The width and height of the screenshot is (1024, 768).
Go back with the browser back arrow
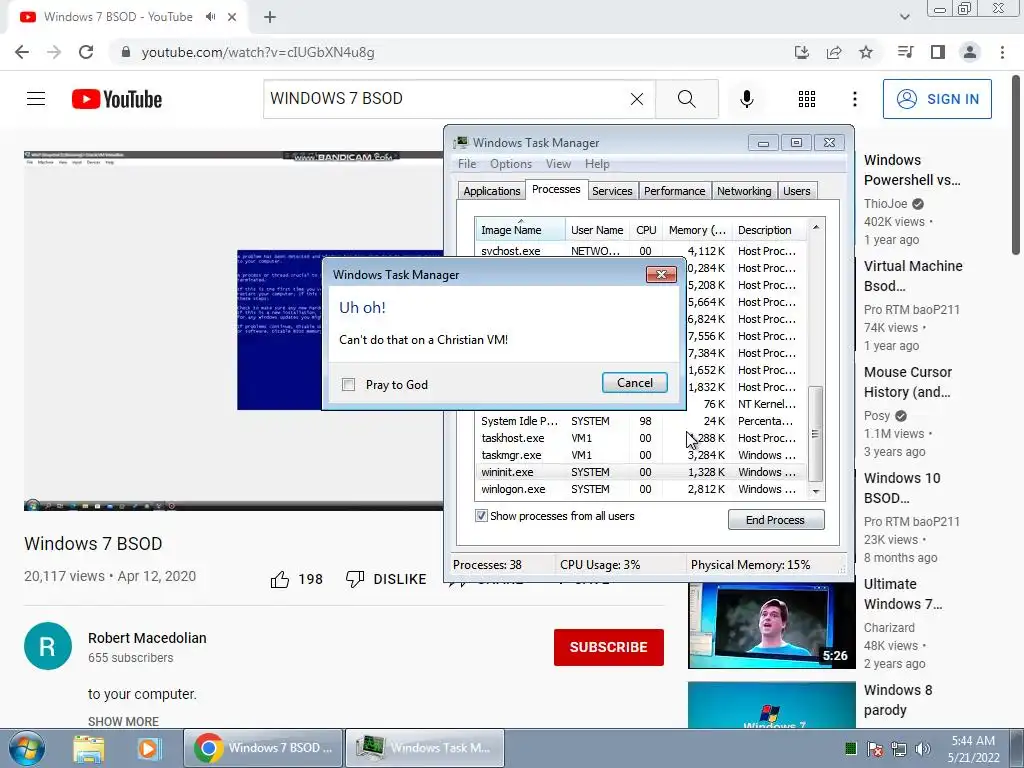[x=22, y=52]
